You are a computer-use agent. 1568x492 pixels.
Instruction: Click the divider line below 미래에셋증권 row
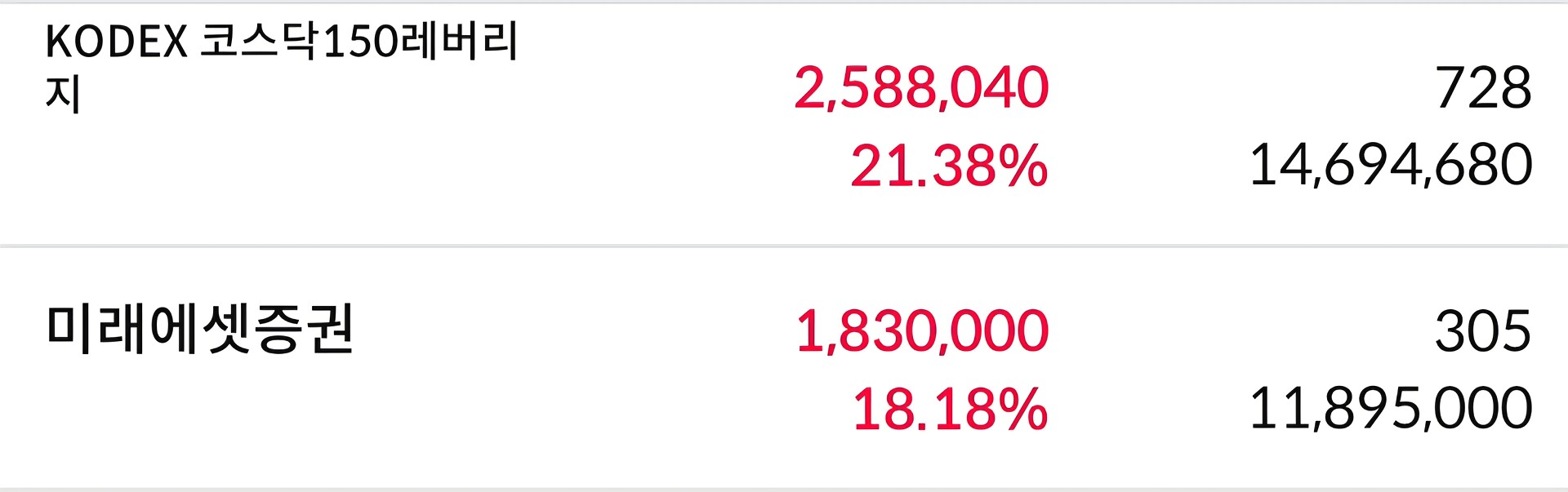(784, 490)
